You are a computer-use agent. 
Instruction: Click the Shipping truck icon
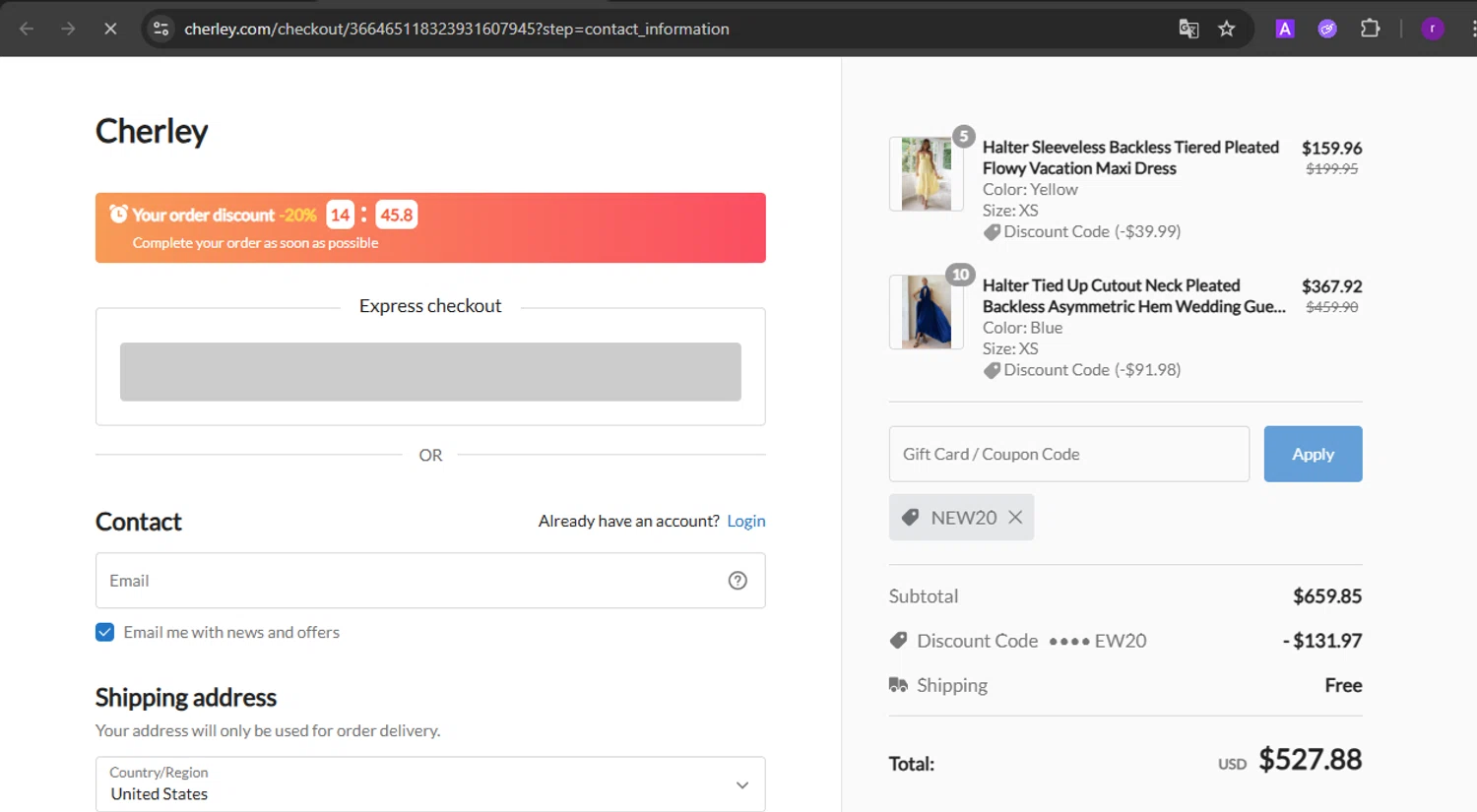898,685
